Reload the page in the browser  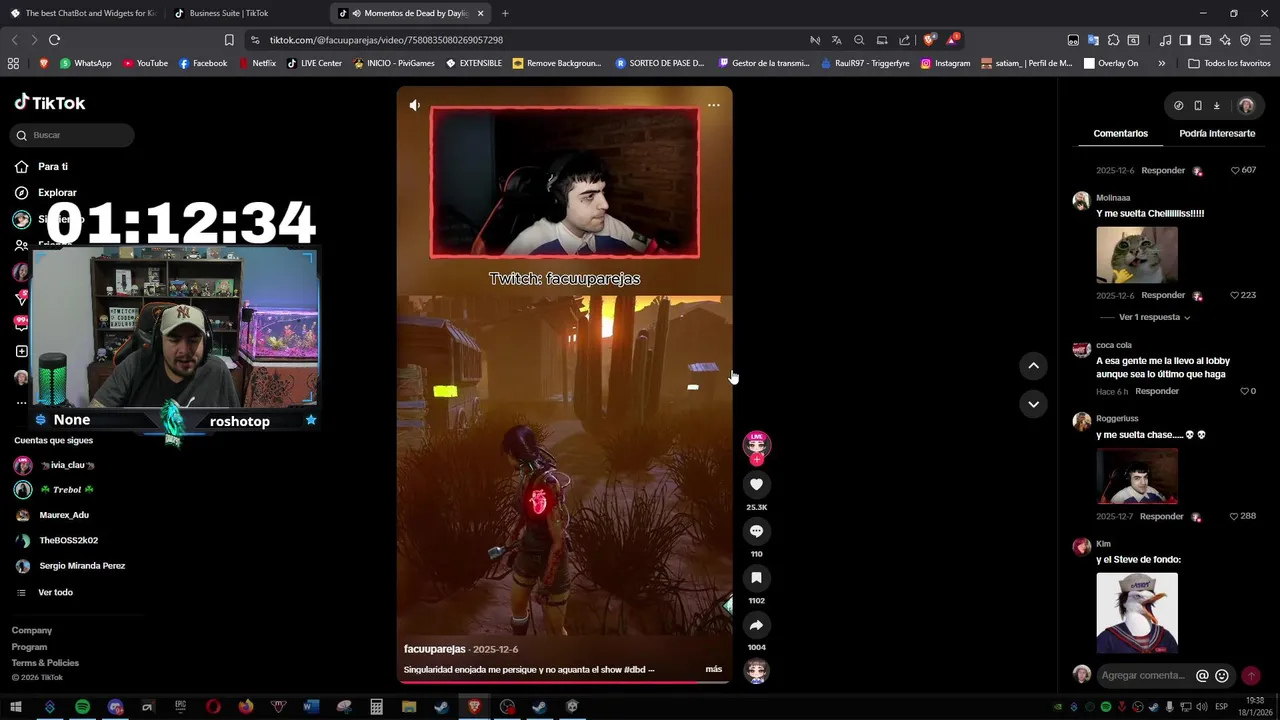point(54,40)
